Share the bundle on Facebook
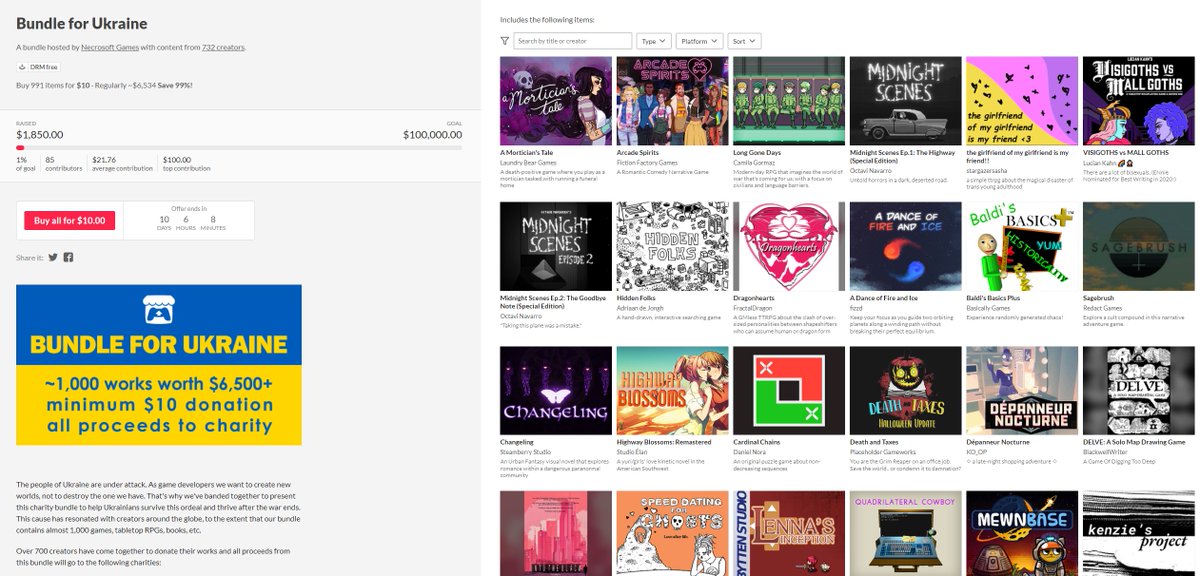The width and height of the screenshot is (1200, 576). 68,257
